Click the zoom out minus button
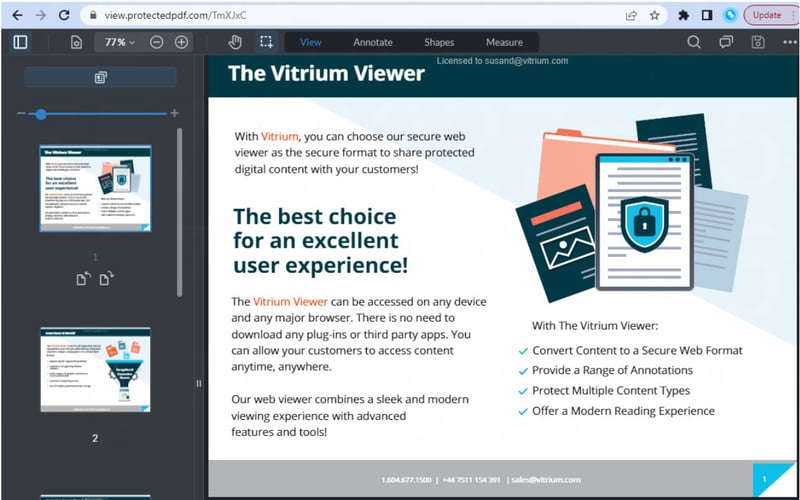Viewport: 800px width, 500px height. pyautogui.click(x=157, y=42)
